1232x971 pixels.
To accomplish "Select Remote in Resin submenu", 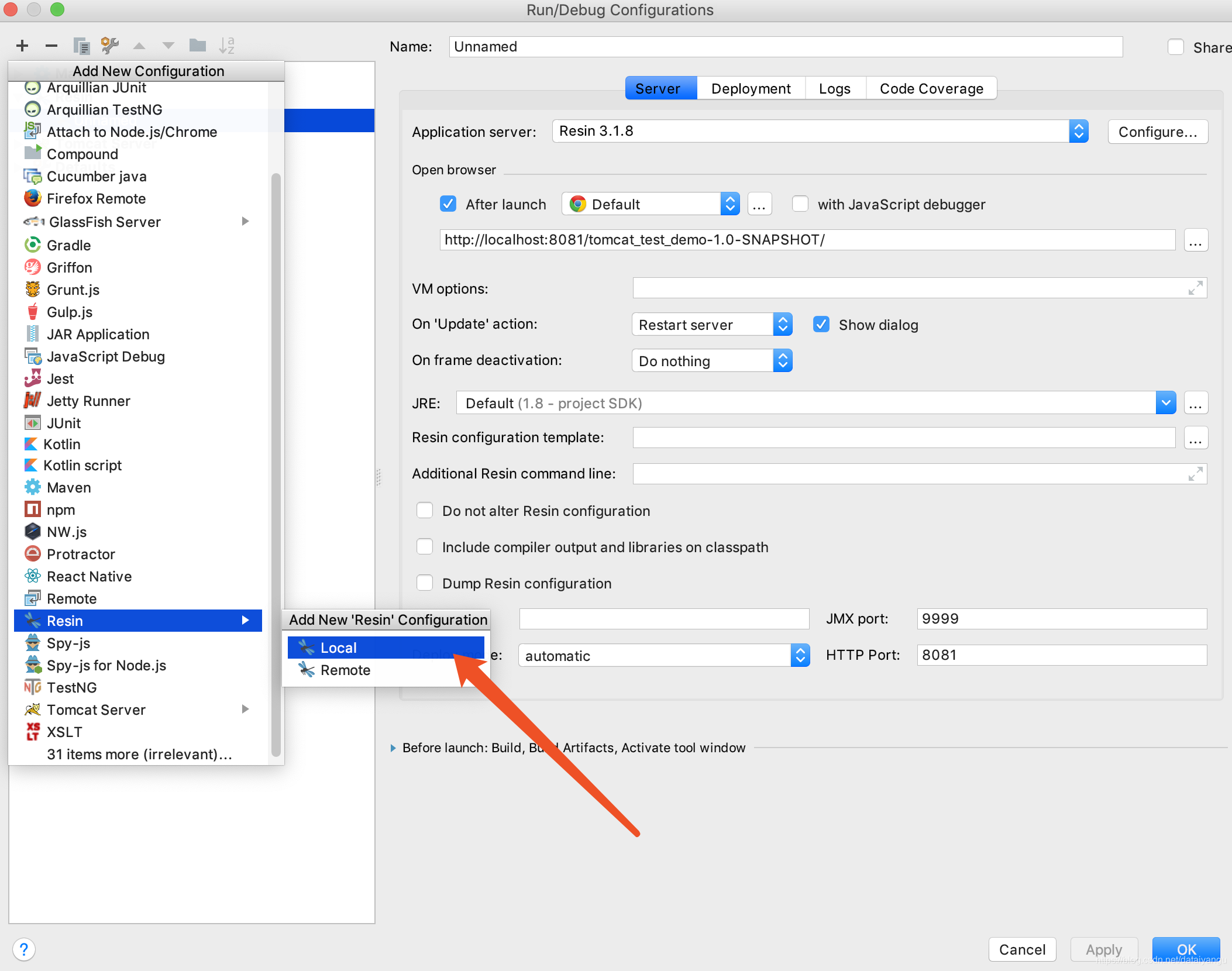I will click(345, 670).
